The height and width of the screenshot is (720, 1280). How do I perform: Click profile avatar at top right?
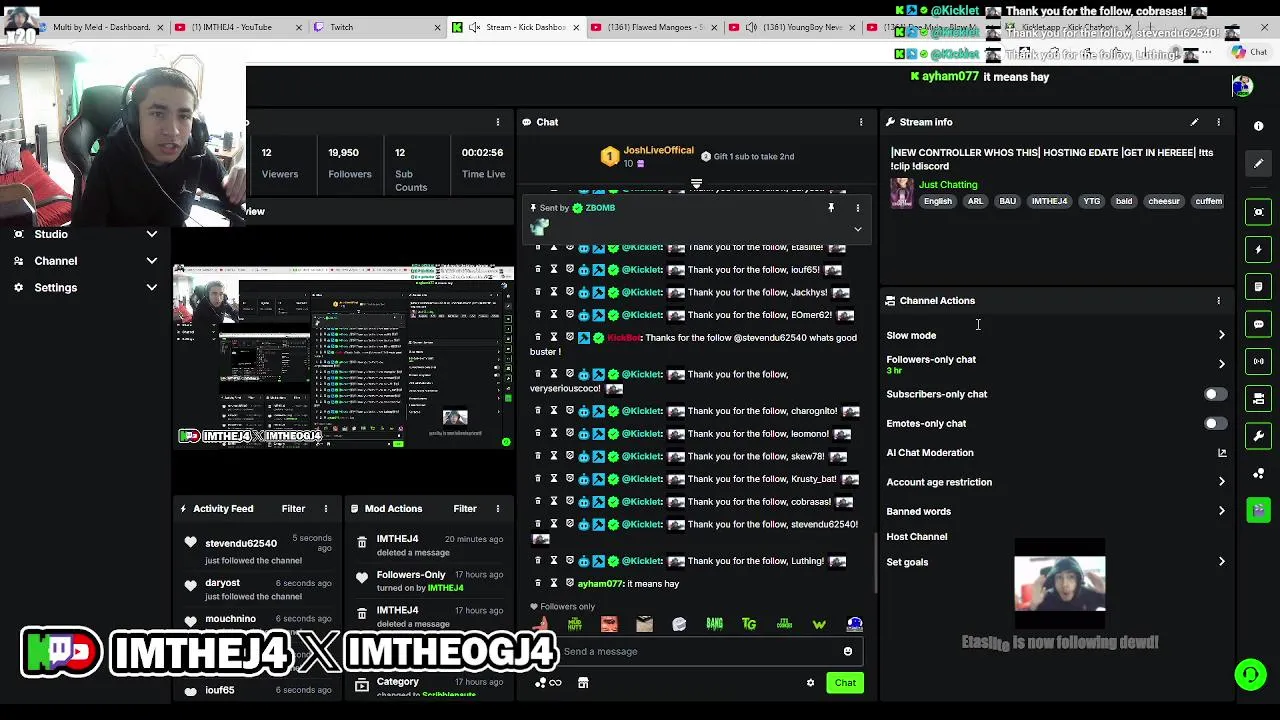(x=1242, y=87)
